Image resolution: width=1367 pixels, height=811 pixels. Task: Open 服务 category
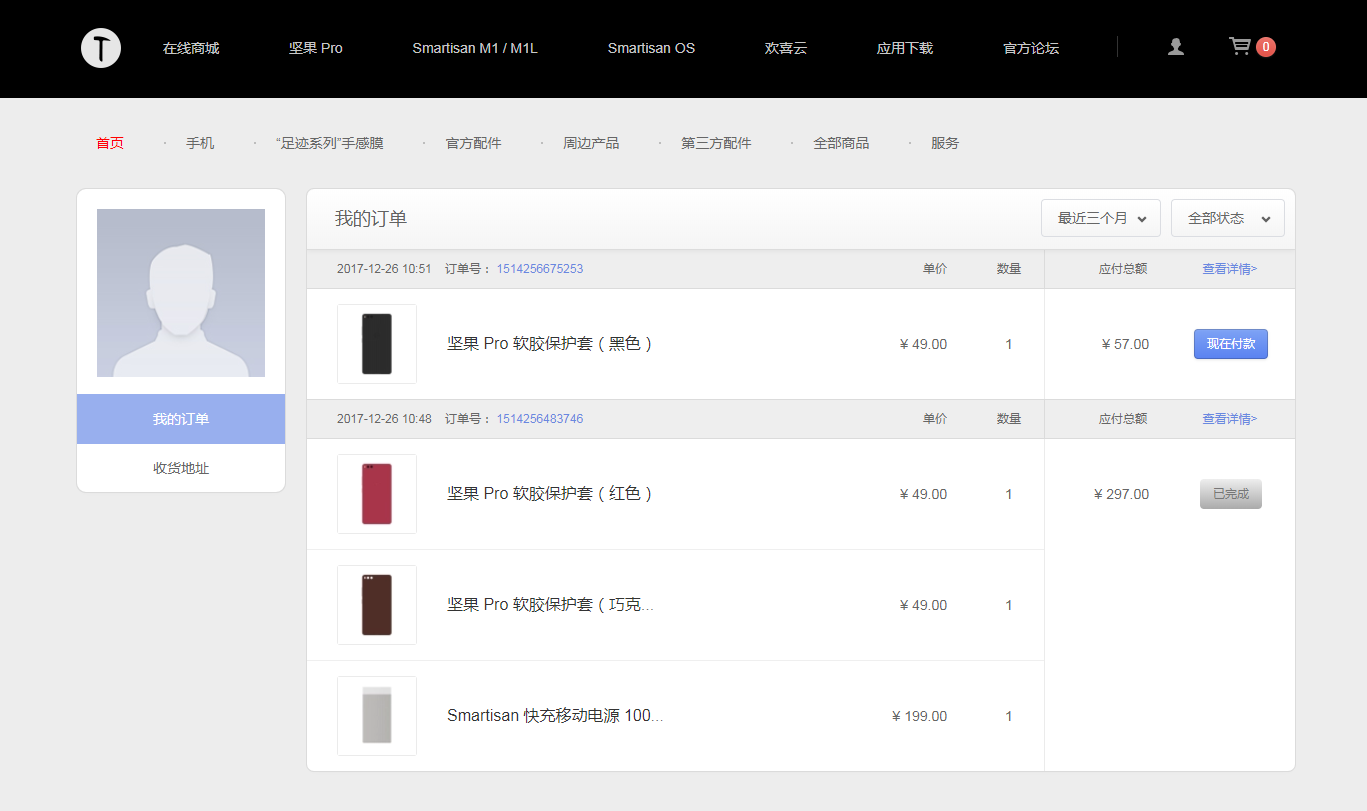click(x=945, y=143)
